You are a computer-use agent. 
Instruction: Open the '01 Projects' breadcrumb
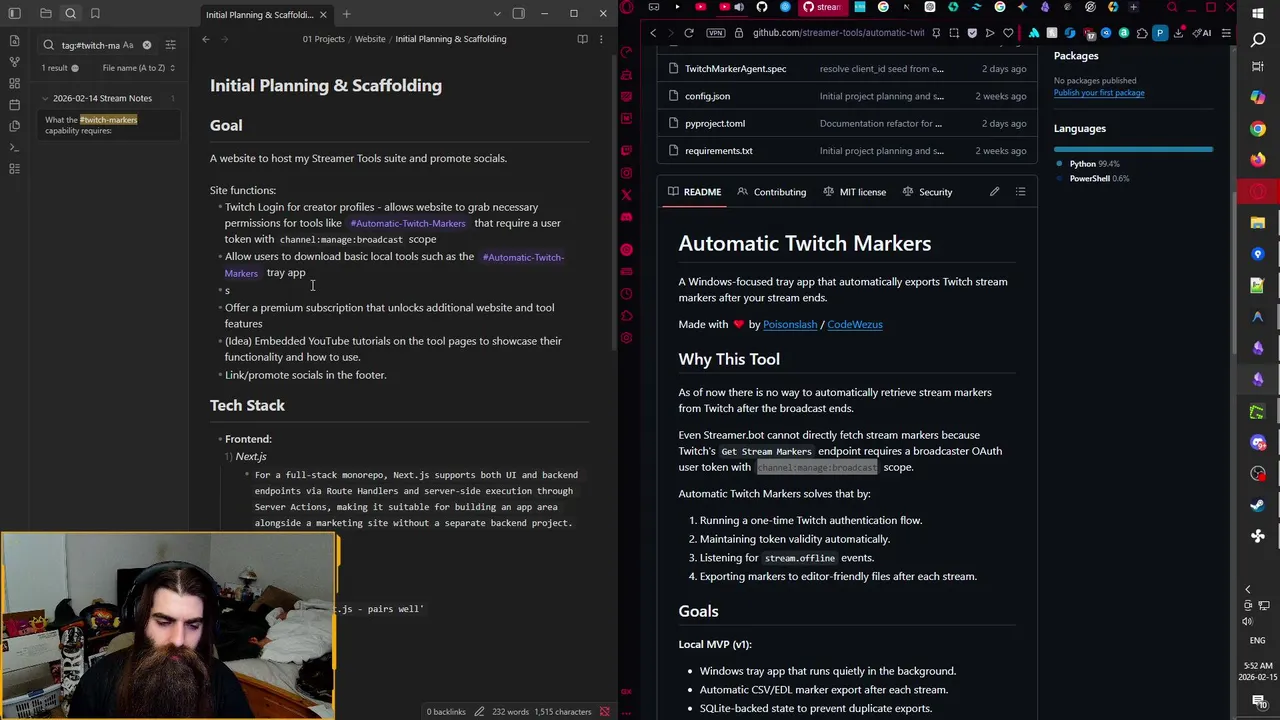[x=324, y=39]
